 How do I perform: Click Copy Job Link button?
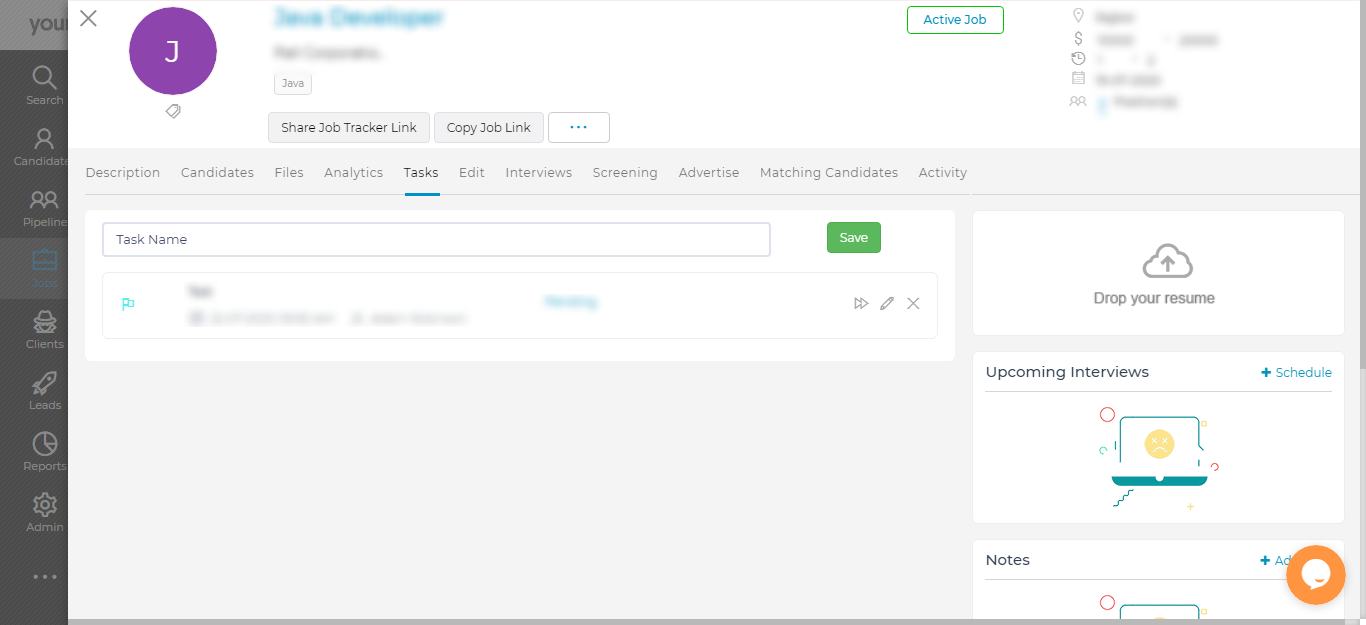tap(489, 128)
